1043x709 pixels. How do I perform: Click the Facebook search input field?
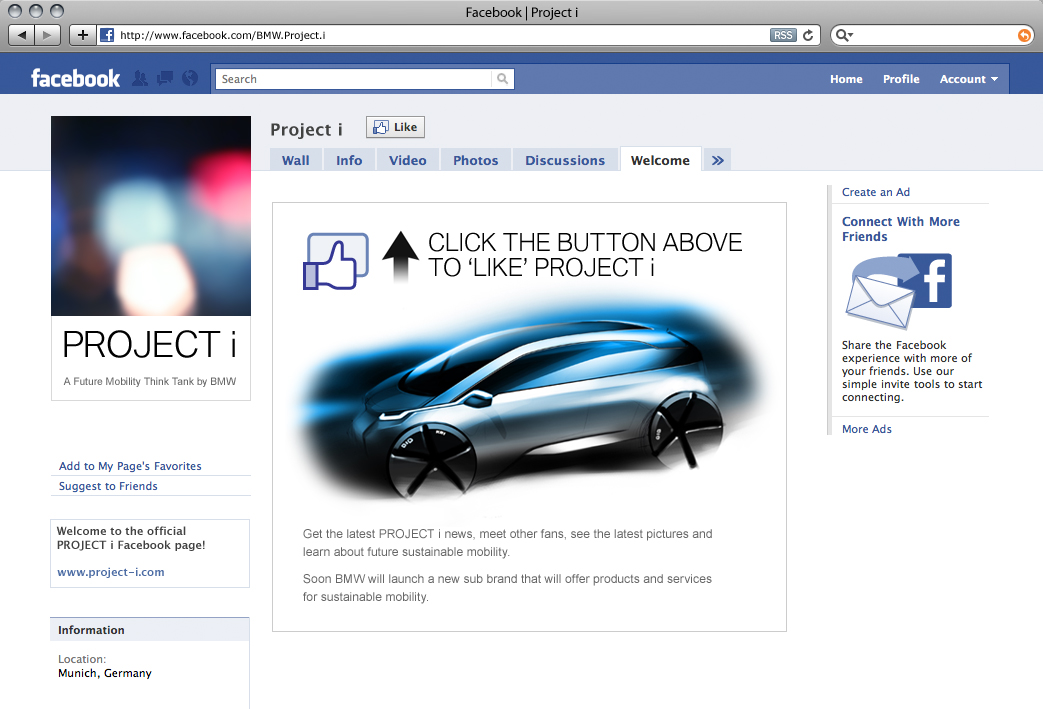[355, 79]
